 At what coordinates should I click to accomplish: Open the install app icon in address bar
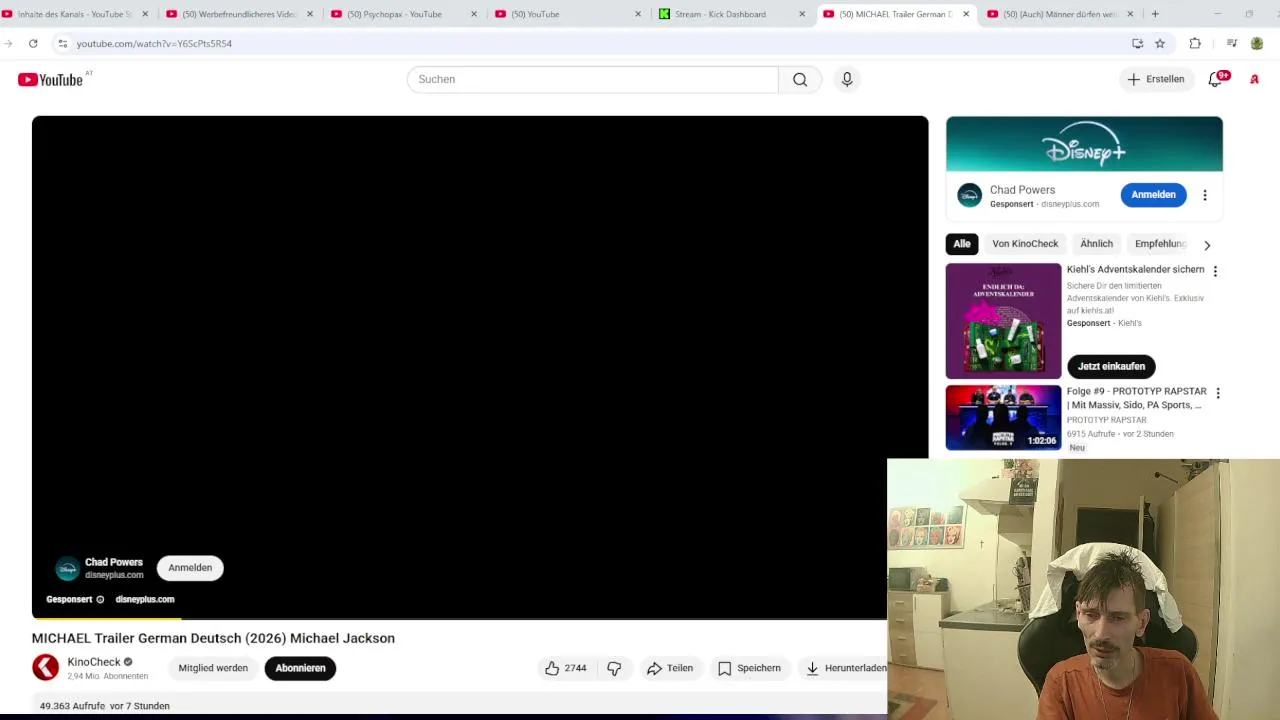1137,43
